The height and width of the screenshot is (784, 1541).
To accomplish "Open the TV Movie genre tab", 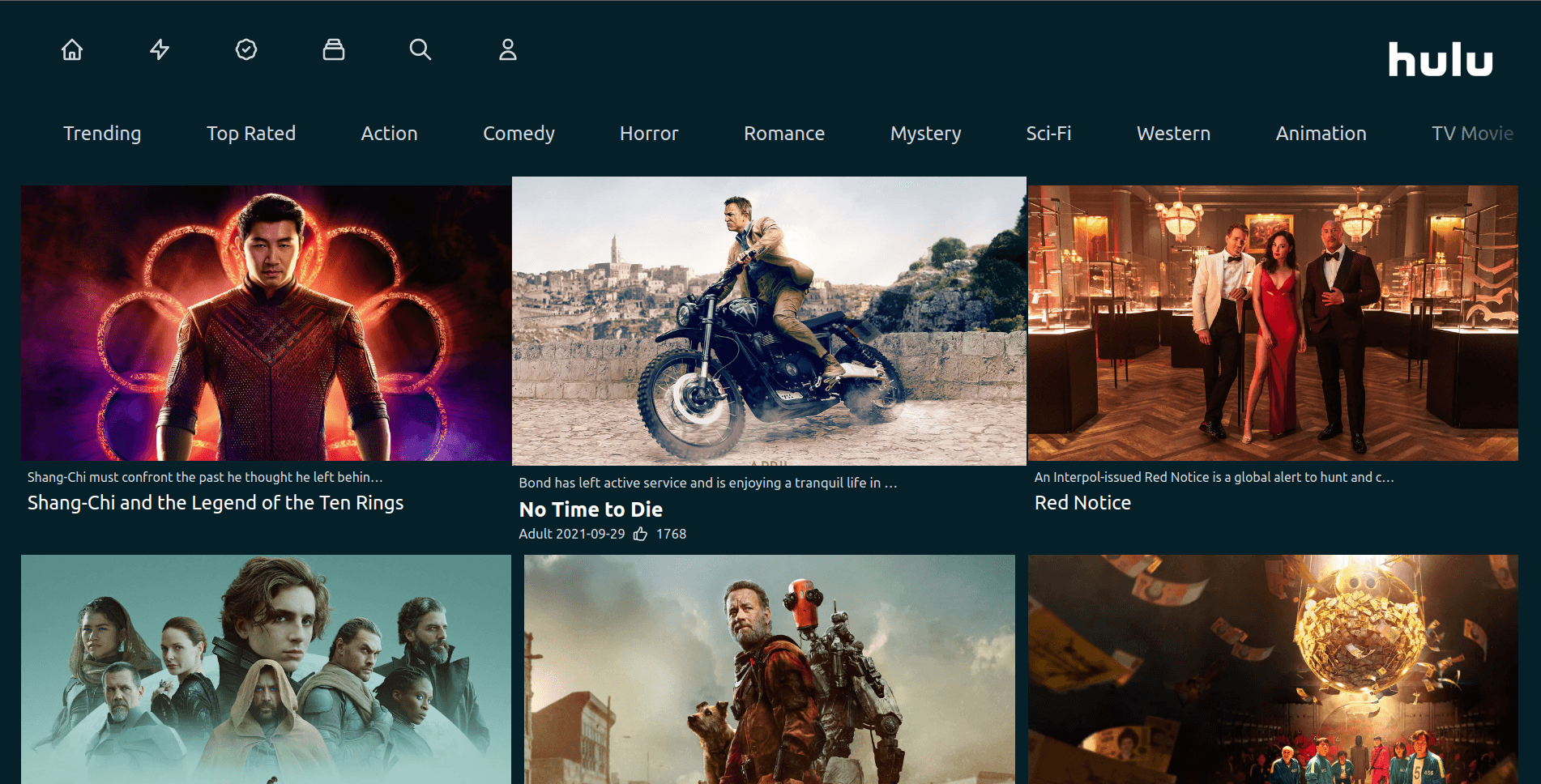I will pos(1472,134).
